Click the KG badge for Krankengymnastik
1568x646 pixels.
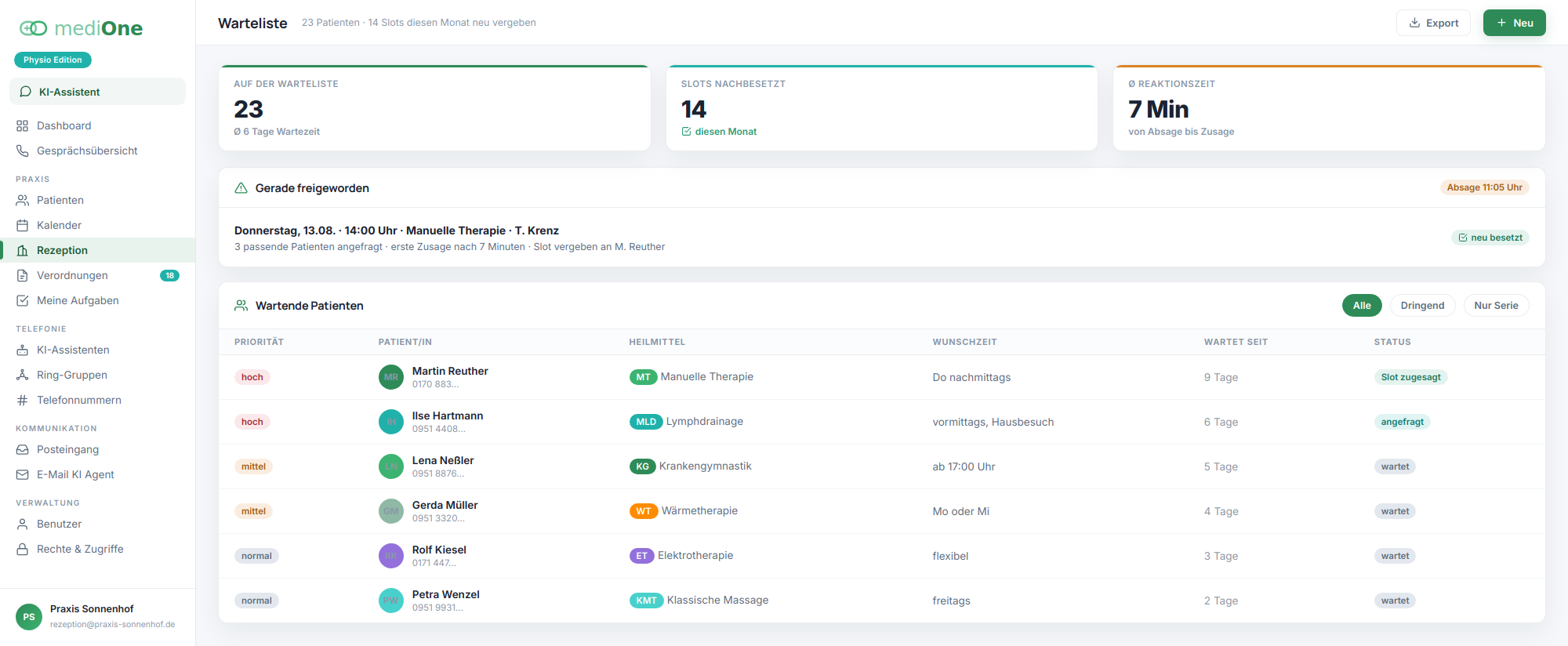[642, 466]
